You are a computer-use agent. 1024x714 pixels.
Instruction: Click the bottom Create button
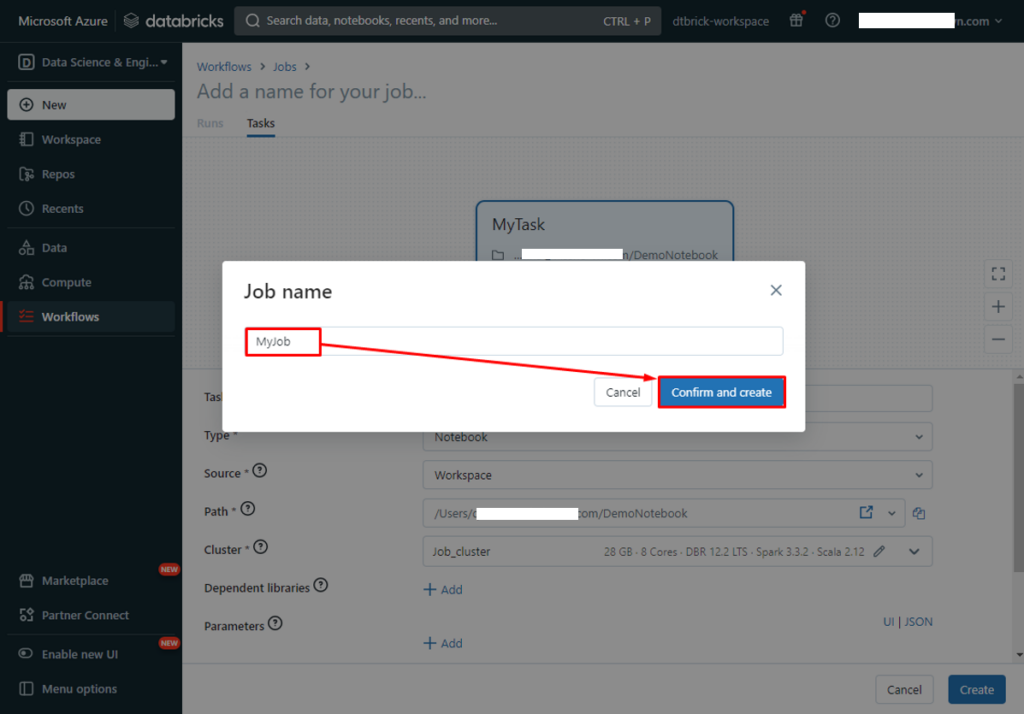point(976,689)
